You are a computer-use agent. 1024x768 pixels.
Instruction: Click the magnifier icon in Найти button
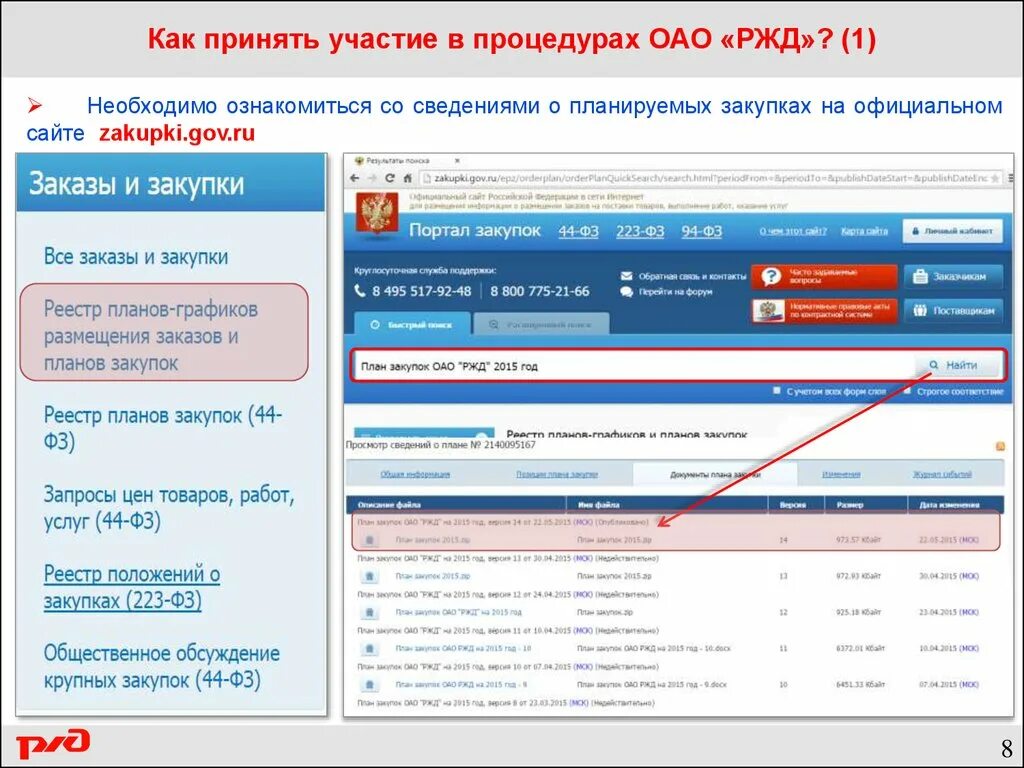point(934,365)
